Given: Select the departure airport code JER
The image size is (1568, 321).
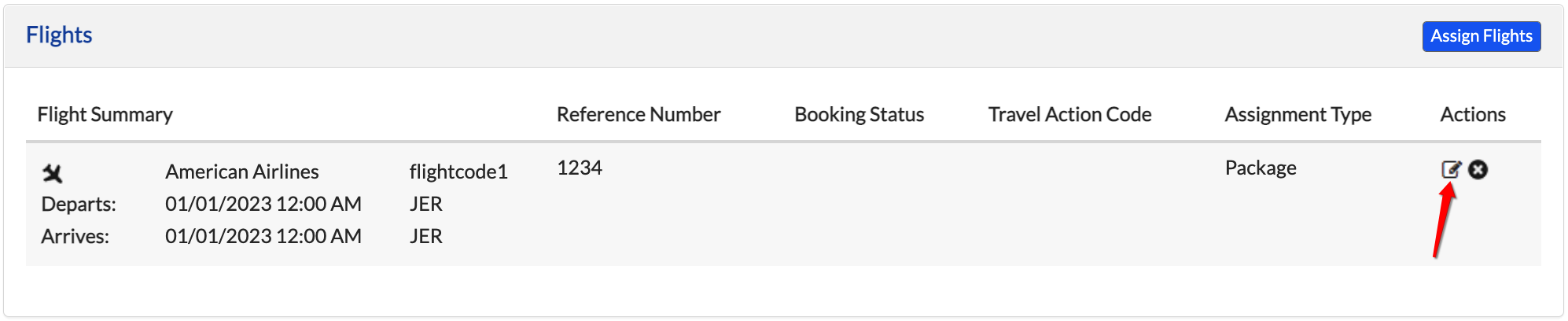Looking at the screenshot, I should click(x=426, y=204).
